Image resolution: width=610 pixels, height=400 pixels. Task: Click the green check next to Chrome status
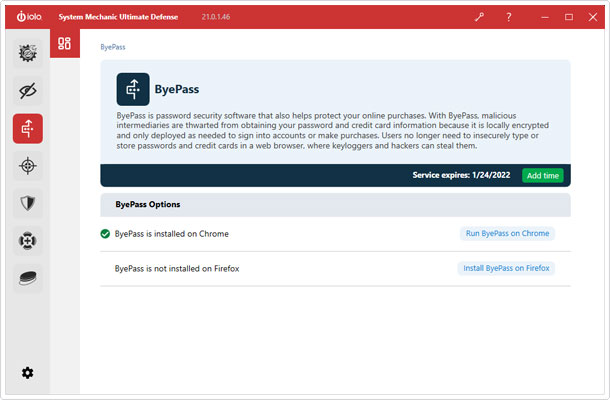pyautogui.click(x=105, y=233)
